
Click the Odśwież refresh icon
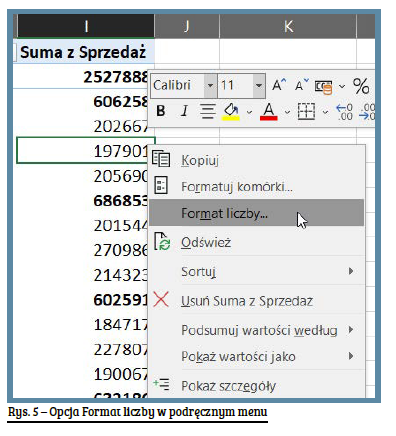coord(162,241)
